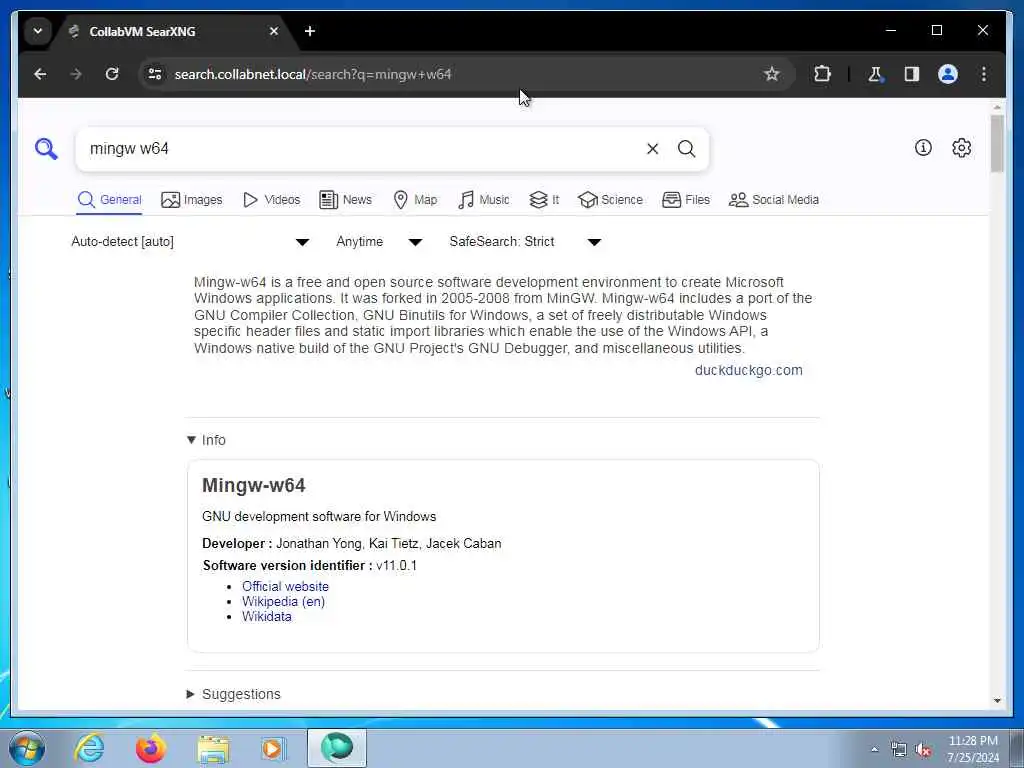This screenshot has width=1024, height=768.
Task: View site information icon in address bar
Action: [x=155, y=74]
